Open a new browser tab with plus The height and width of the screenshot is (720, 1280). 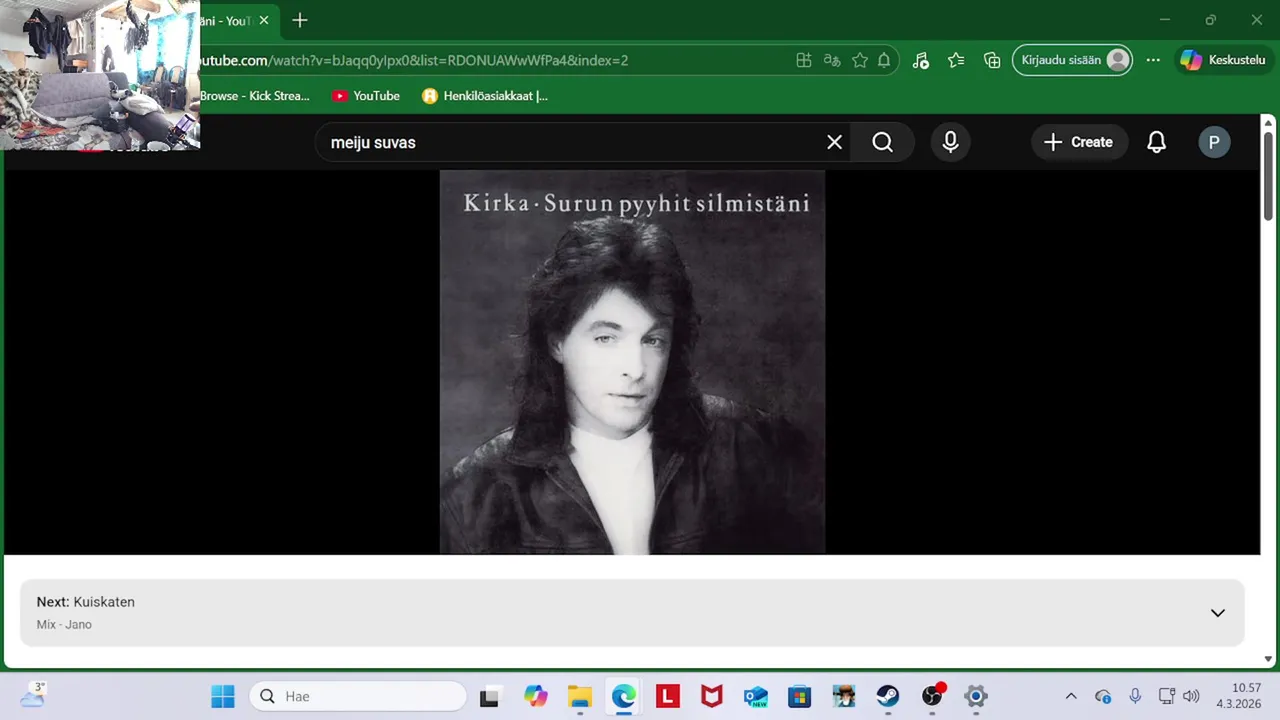[299, 20]
